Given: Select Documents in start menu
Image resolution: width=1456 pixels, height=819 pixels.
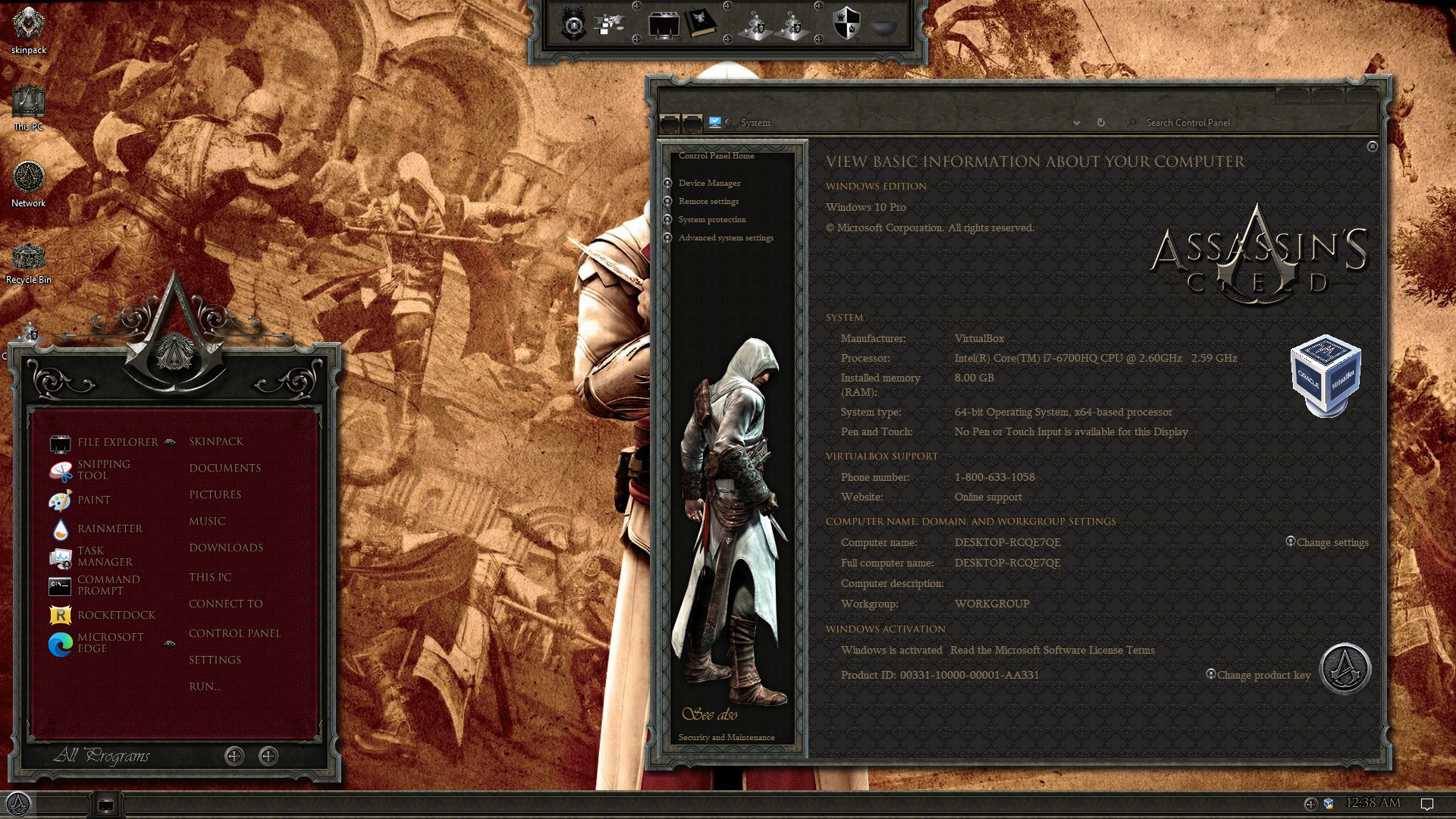Looking at the screenshot, I should pyautogui.click(x=224, y=468).
